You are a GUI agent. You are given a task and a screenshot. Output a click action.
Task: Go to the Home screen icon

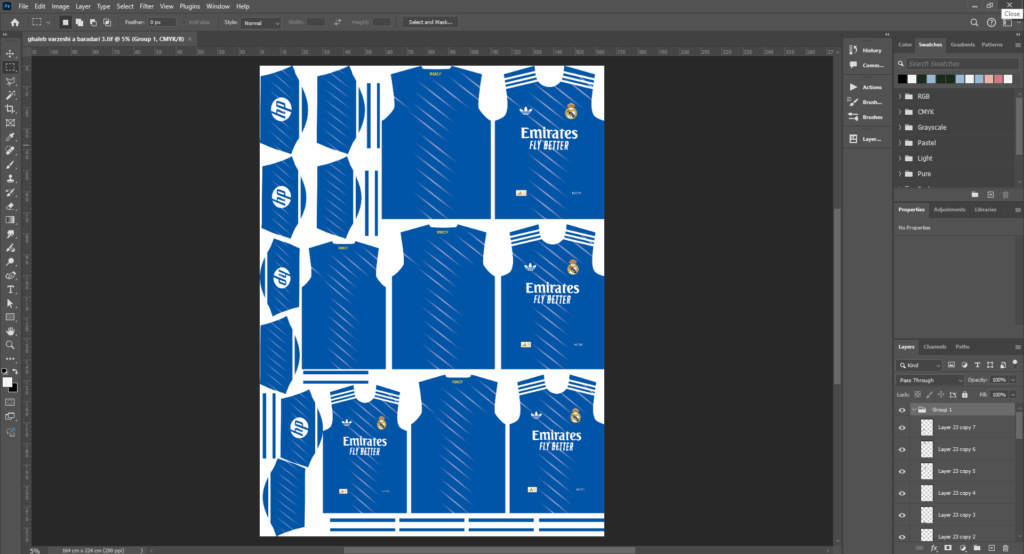(x=14, y=22)
